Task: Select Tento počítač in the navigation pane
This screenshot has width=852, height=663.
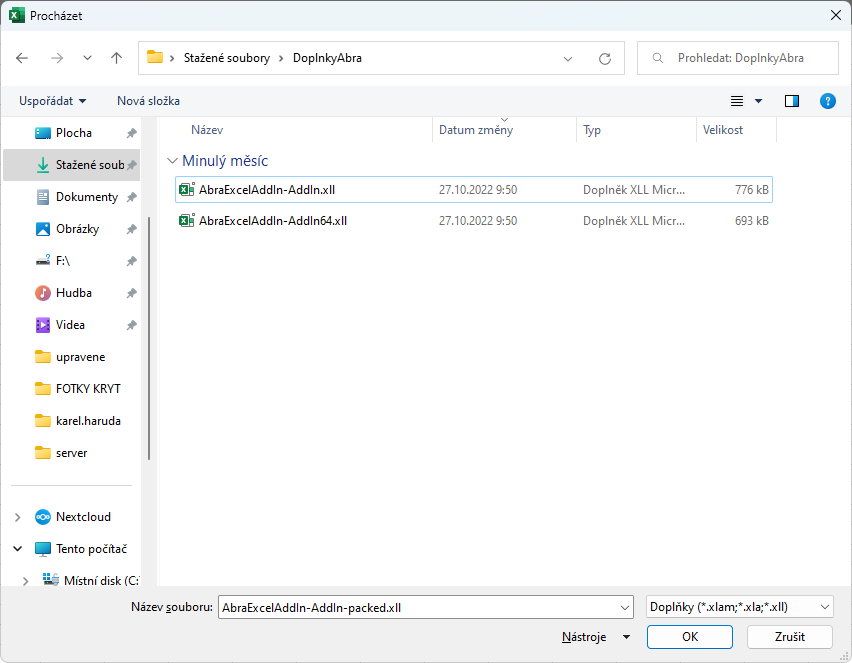Action: 91,549
